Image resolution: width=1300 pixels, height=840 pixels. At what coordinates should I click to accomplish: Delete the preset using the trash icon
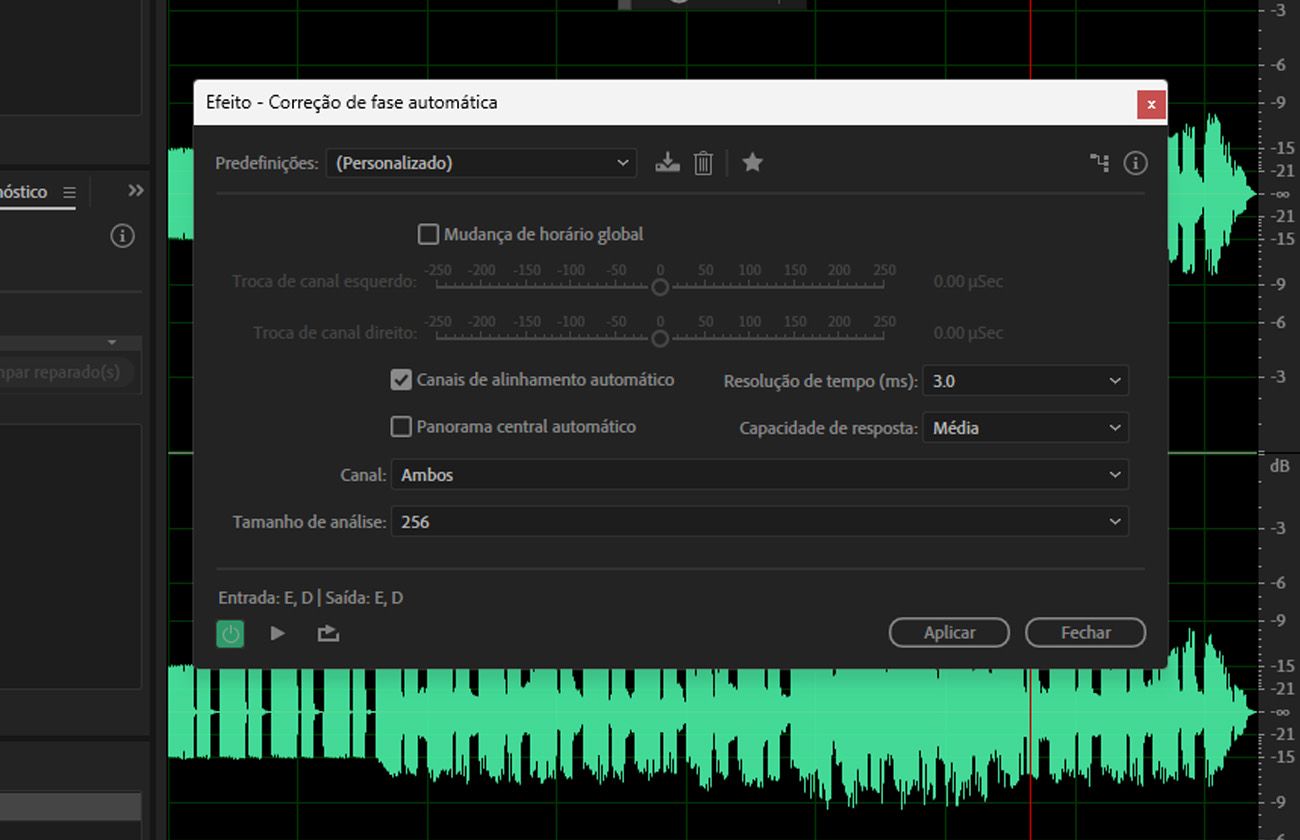click(703, 163)
